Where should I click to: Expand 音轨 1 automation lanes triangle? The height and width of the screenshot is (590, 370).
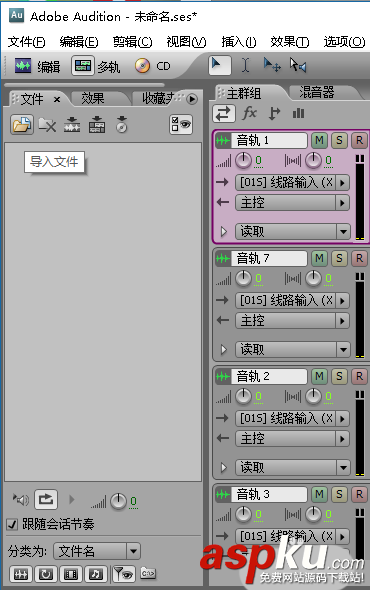point(224,231)
